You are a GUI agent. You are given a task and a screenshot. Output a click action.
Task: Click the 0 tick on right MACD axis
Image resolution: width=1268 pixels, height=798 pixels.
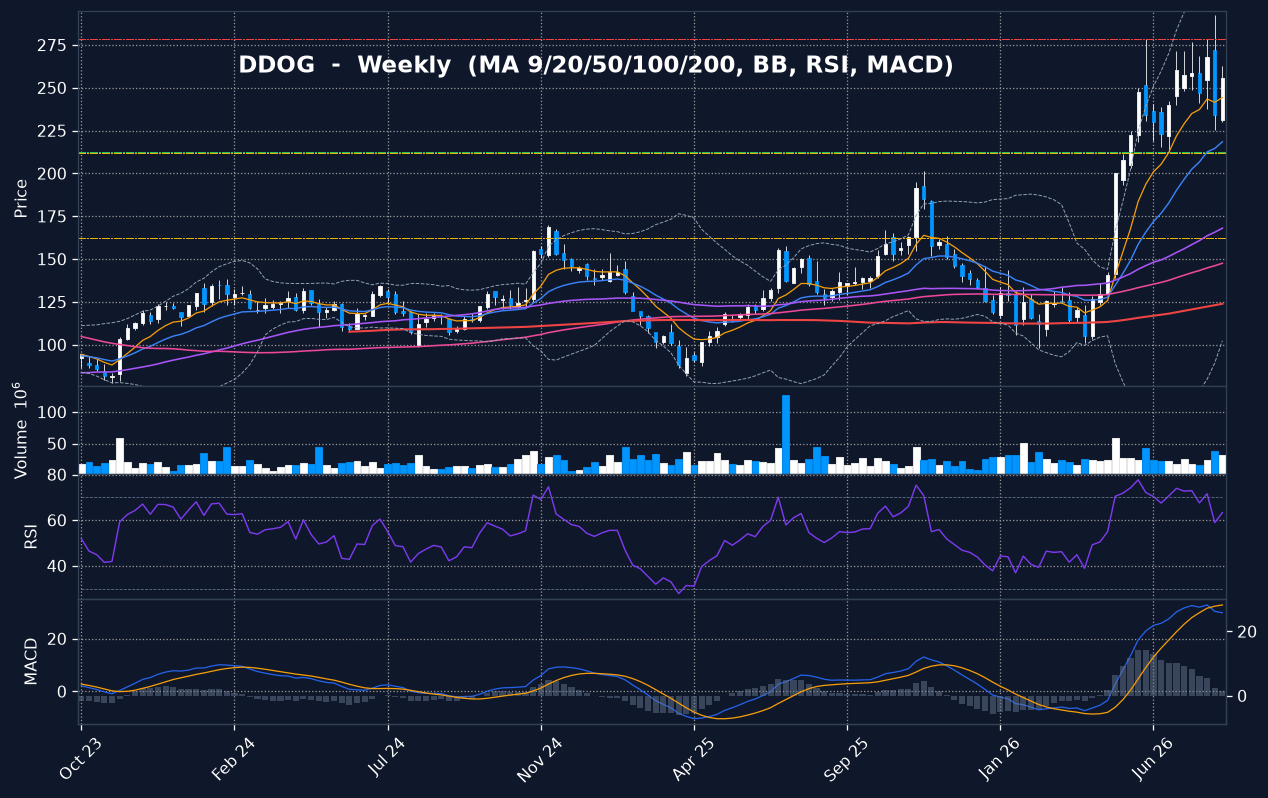pyautogui.click(x=1242, y=696)
